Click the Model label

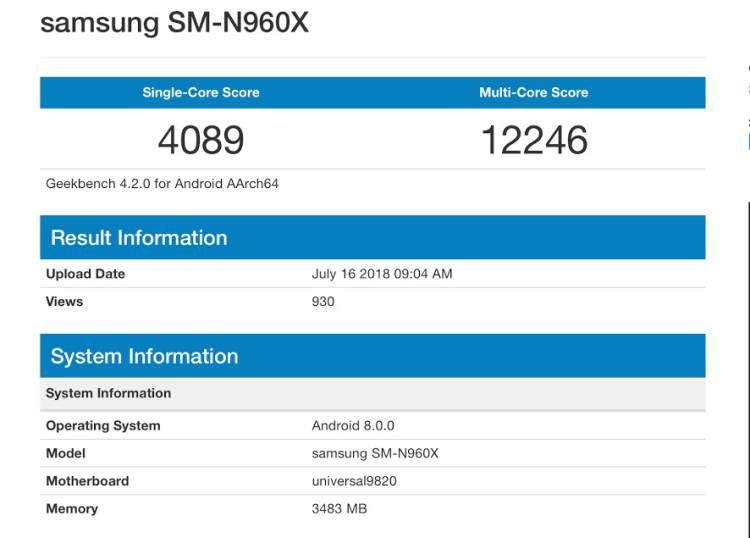[x=66, y=453]
